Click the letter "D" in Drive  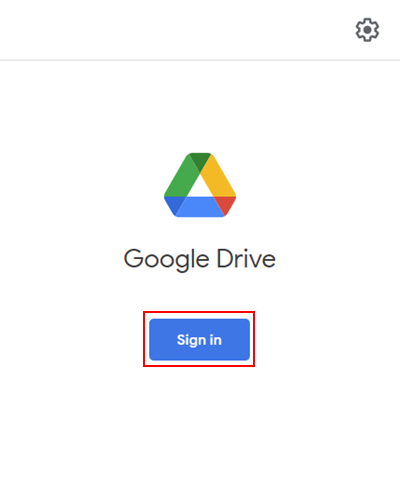(225, 258)
